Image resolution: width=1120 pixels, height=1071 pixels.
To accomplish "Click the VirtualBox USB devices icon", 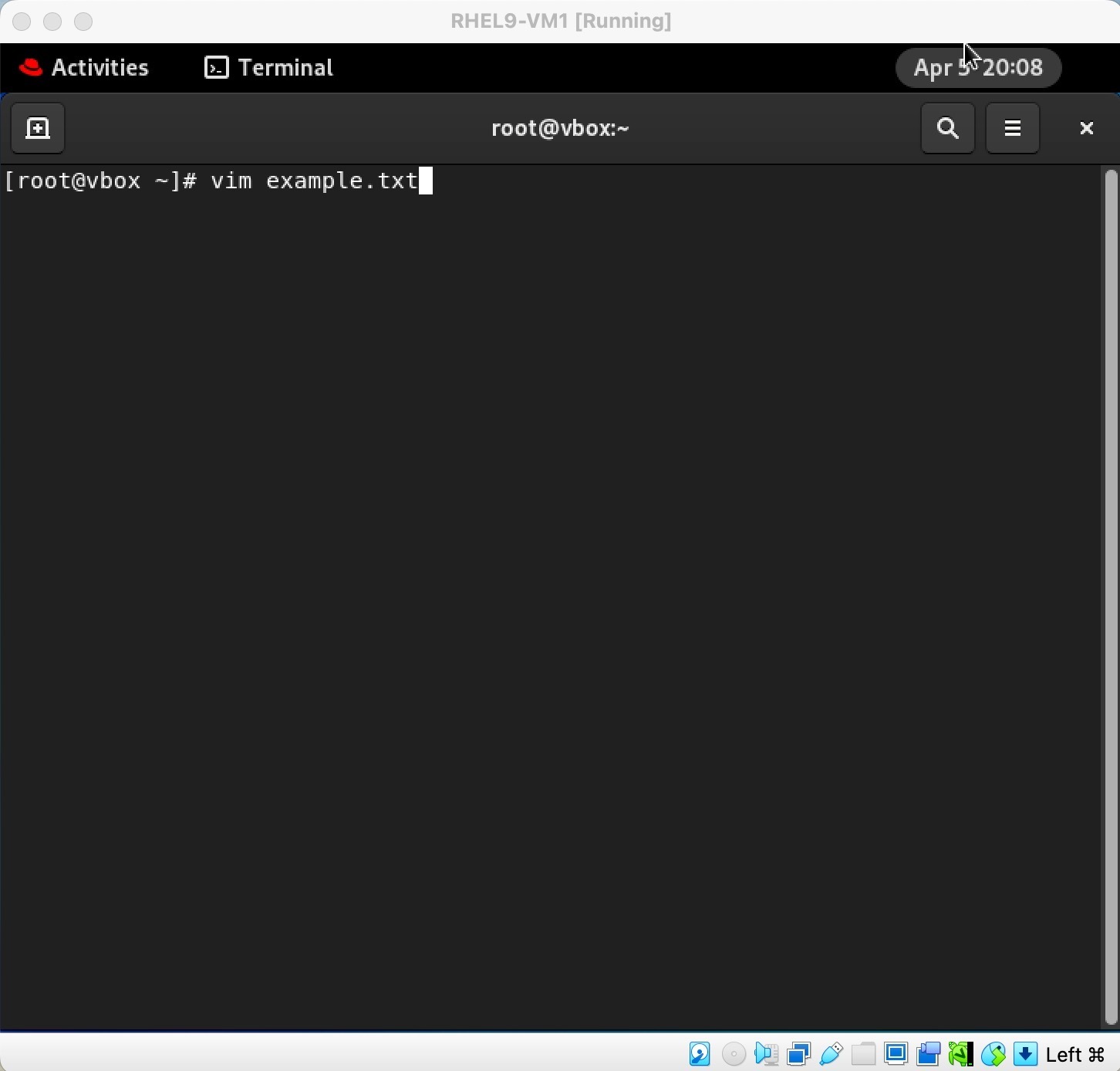I will pos(831,1053).
